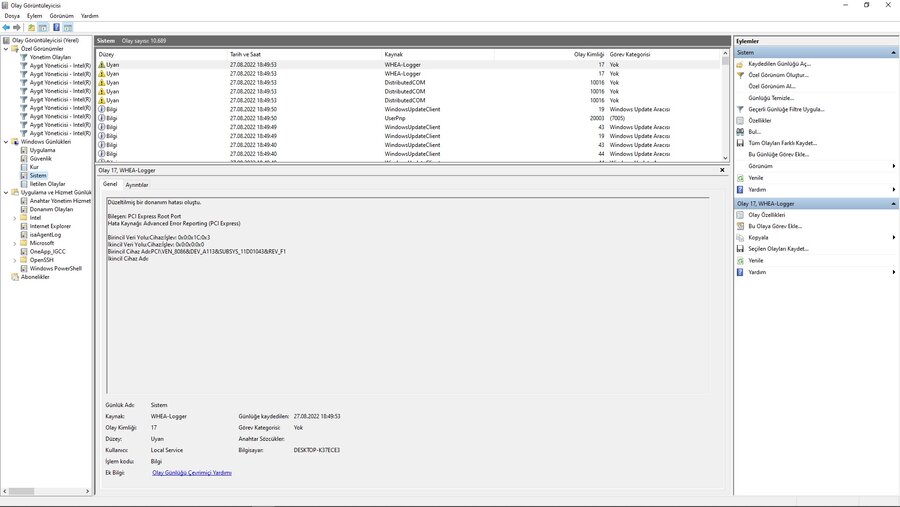Click the Donanım Olayları log icon
This screenshot has height=507, width=900.
pyautogui.click(x=24, y=210)
